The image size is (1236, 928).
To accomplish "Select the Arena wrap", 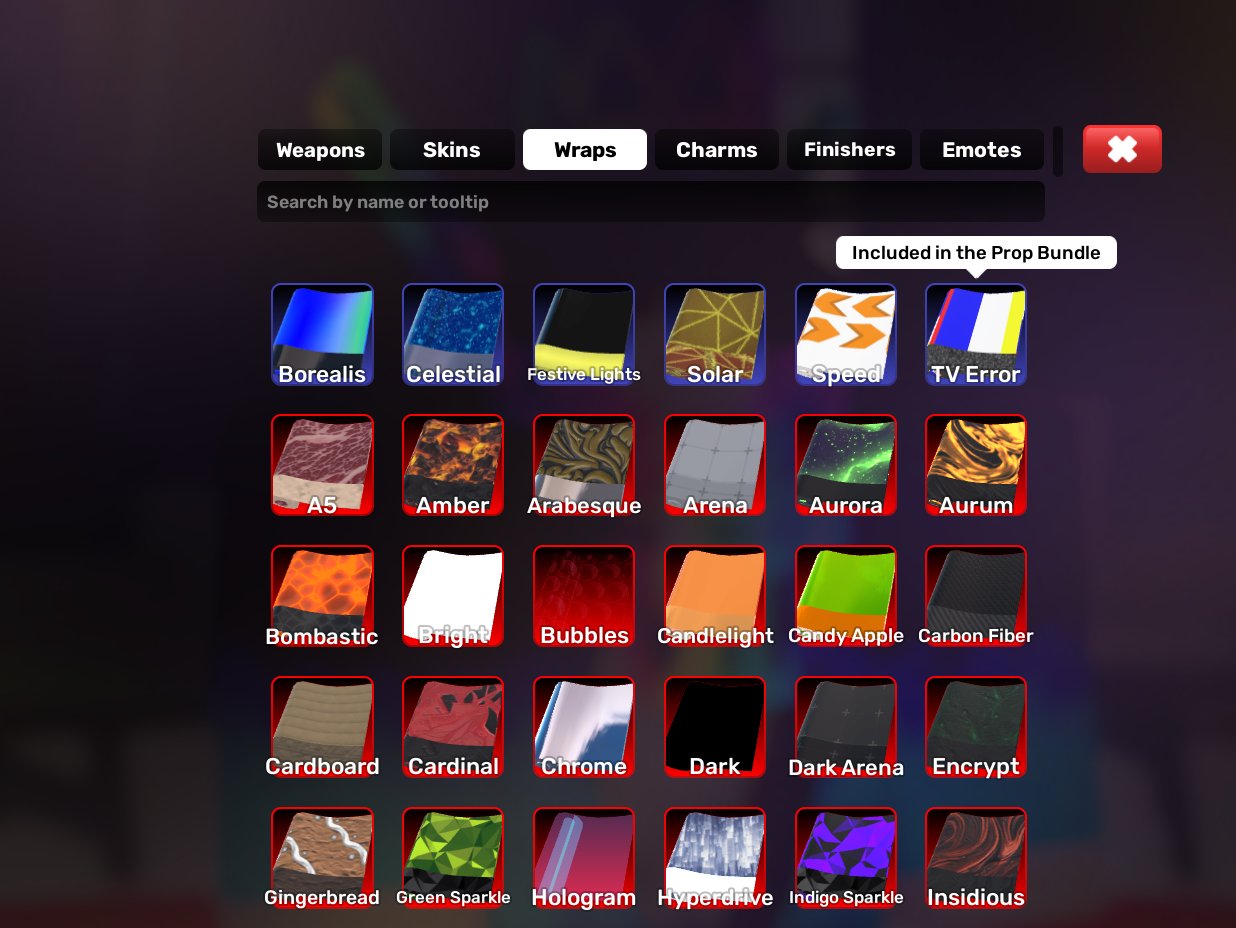I will tap(715, 466).
